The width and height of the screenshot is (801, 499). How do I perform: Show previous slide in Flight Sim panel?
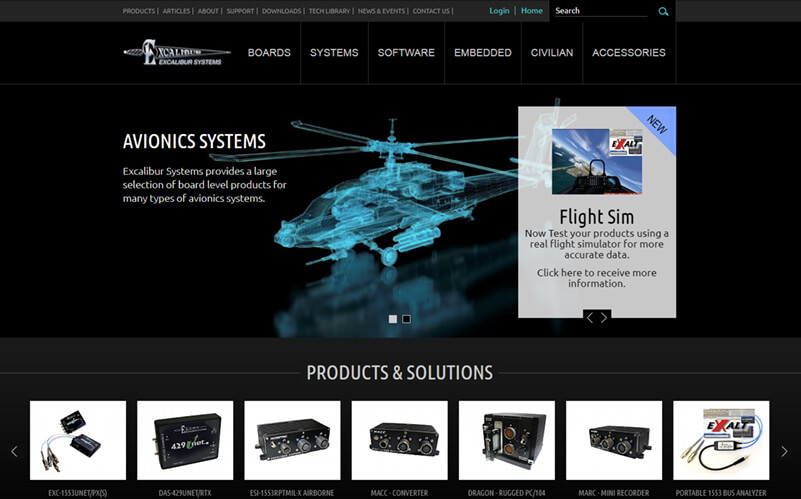590,318
